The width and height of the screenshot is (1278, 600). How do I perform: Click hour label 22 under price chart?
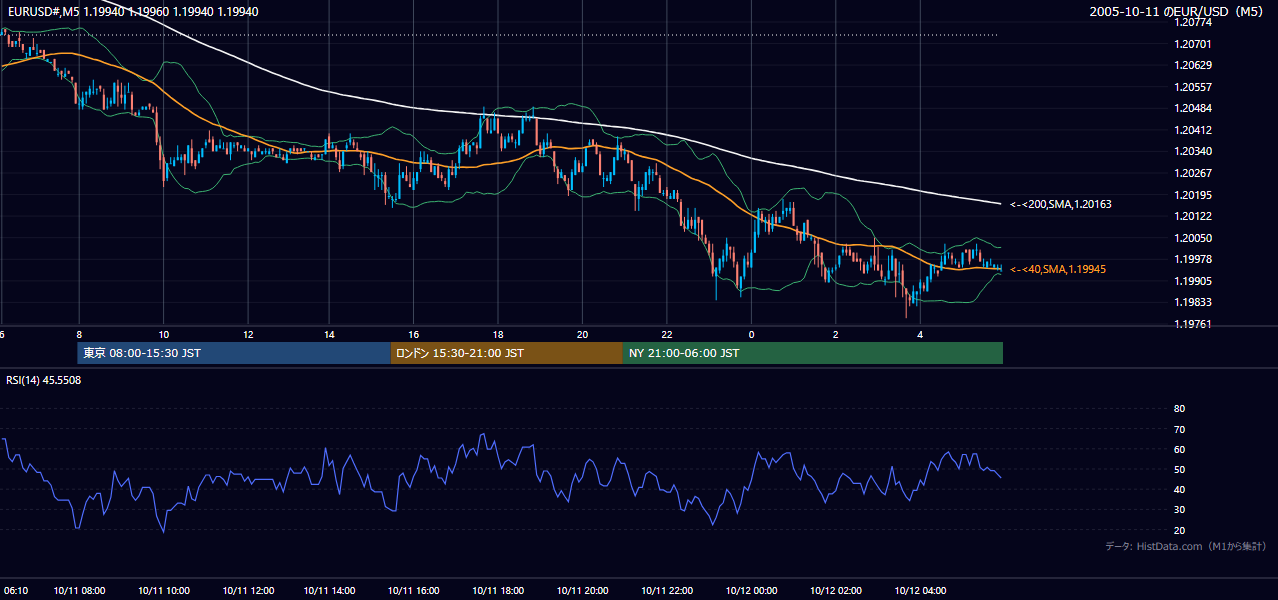(666, 335)
